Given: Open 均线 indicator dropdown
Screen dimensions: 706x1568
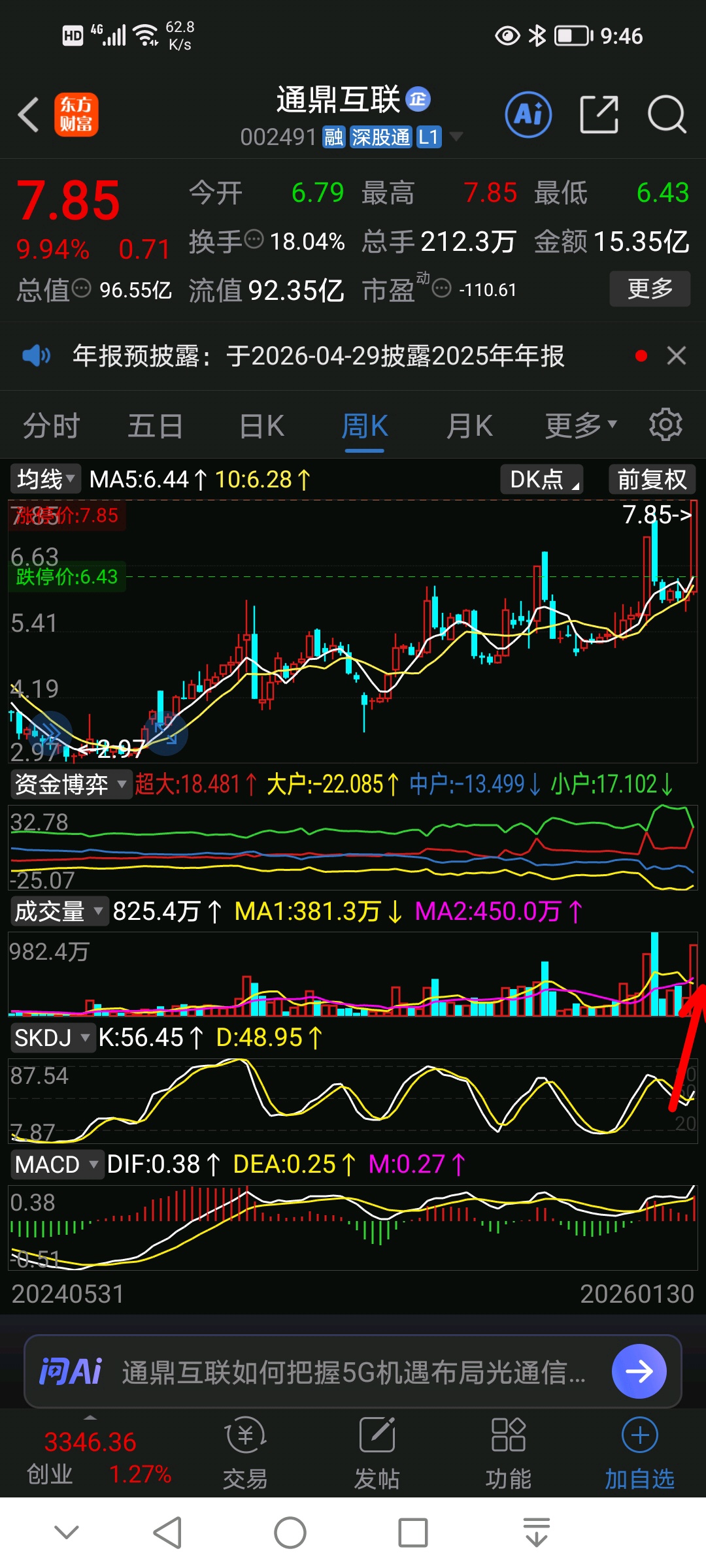Looking at the screenshot, I should click(46, 479).
